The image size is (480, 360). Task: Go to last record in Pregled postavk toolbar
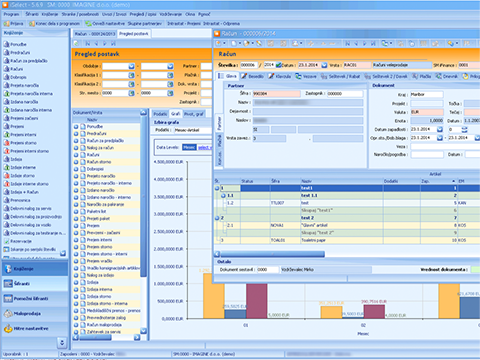point(113,43)
